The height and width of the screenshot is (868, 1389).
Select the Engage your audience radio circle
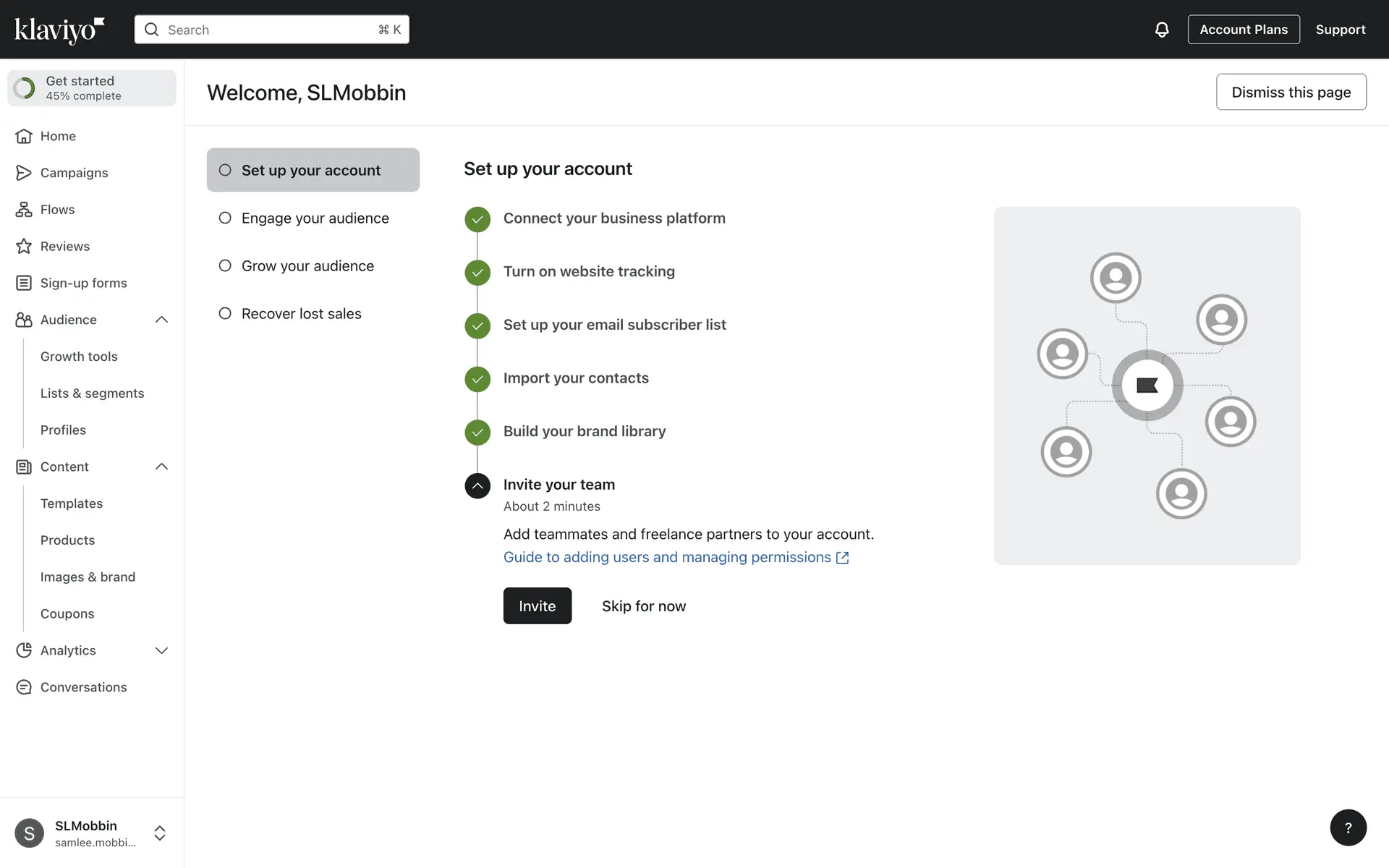pyautogui.click(x=225, y=218)
